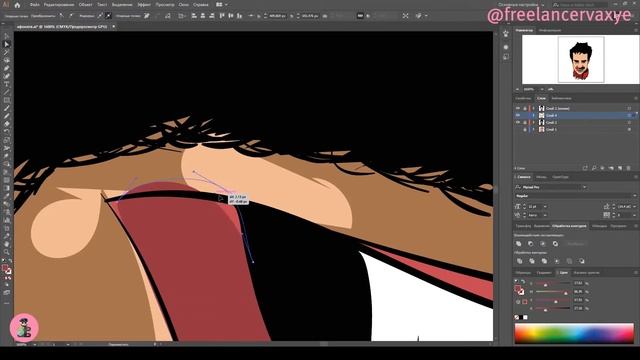Unlock the Слой 2 layer

(525, 122)
